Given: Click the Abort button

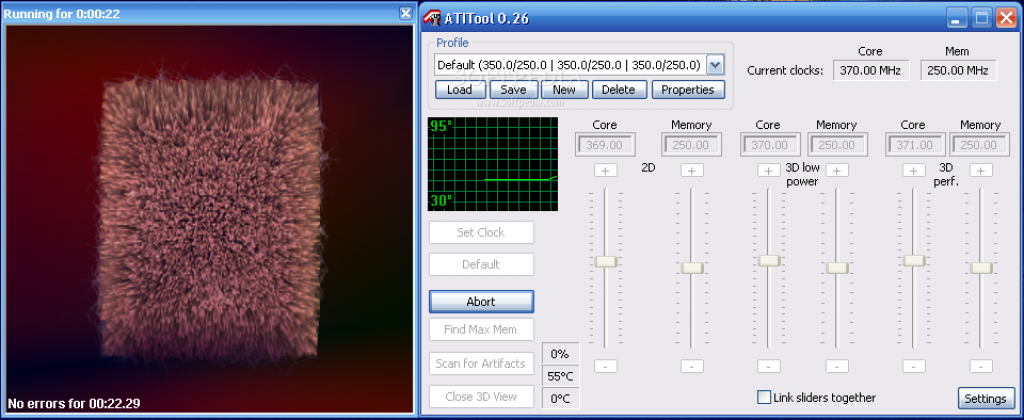Looking at the screenshot, I should 481,301.
